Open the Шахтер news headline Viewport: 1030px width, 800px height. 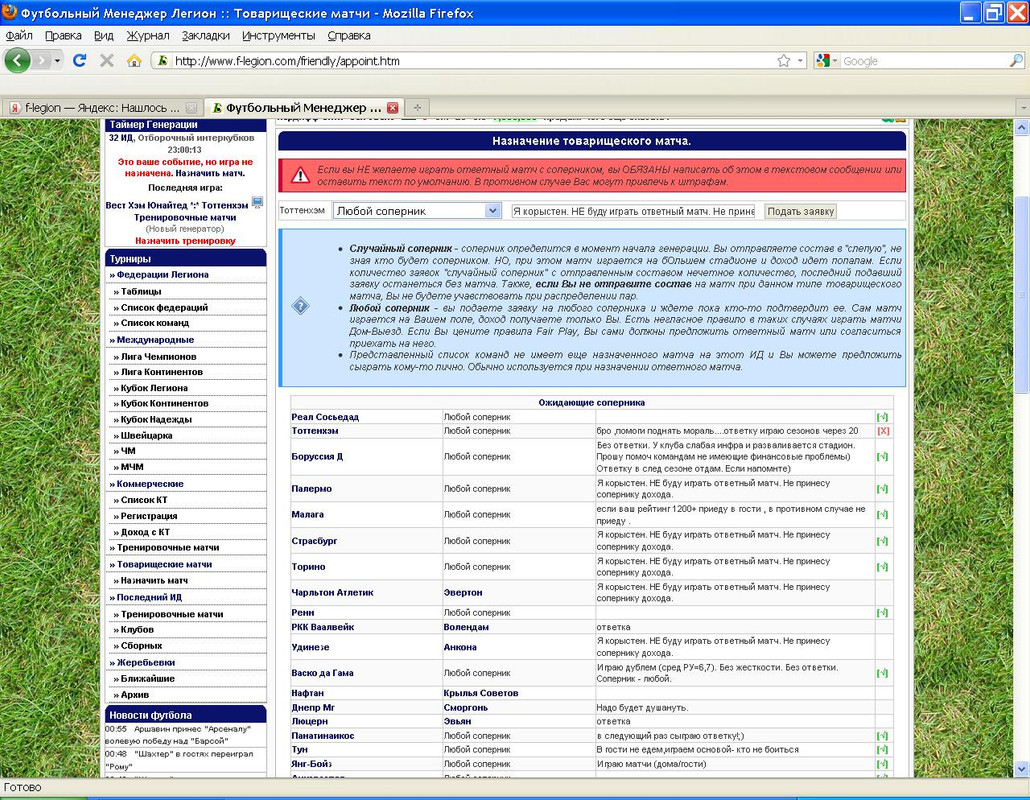(x=179, y=760)
